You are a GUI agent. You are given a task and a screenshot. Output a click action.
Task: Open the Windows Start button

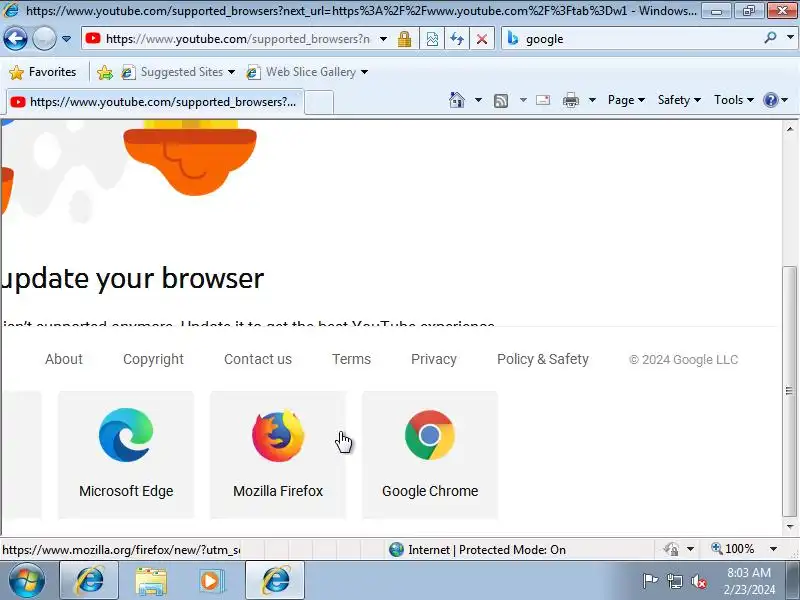click(27, 581)
